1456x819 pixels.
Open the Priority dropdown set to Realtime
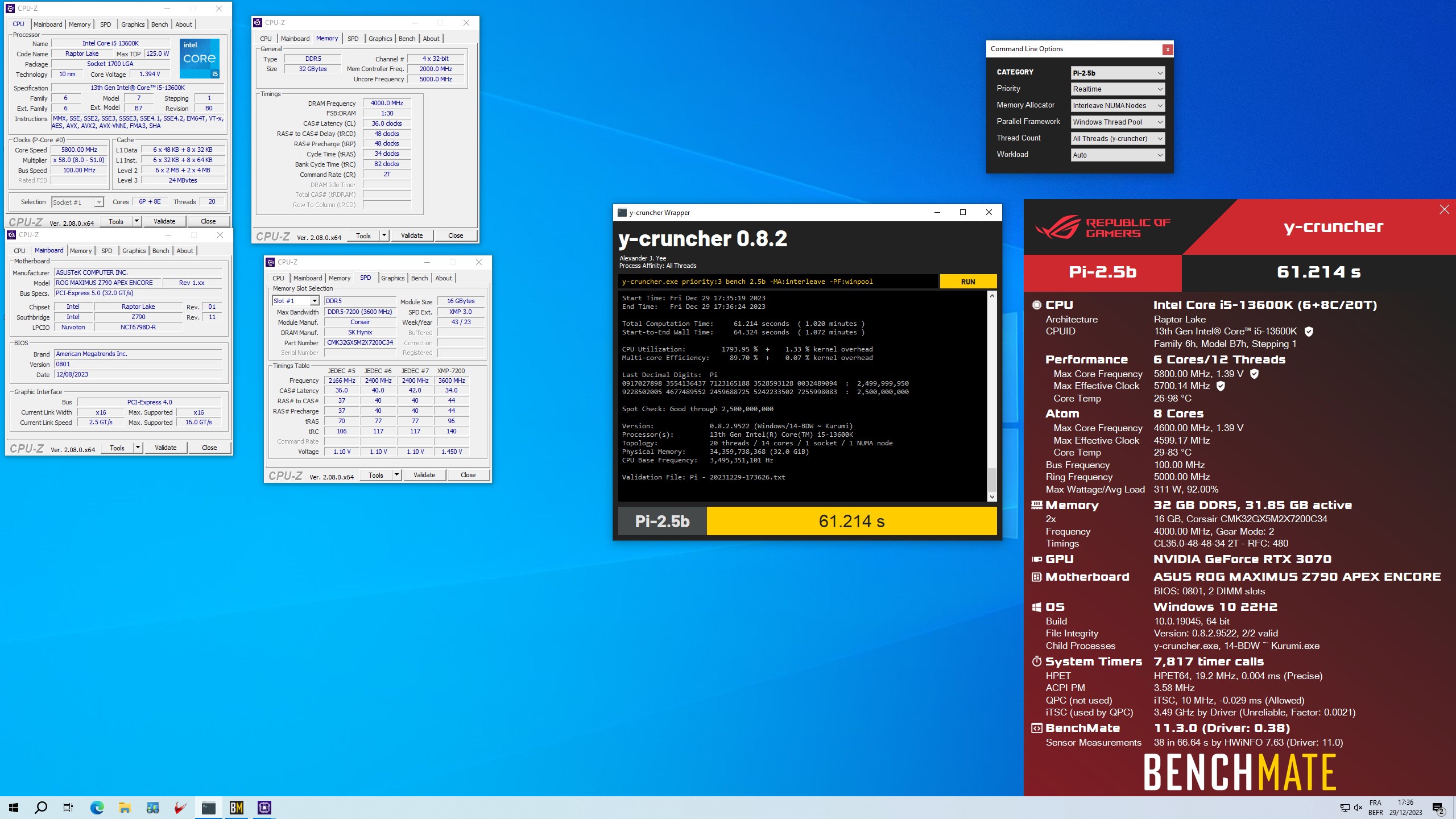(x=1118, y=89)
